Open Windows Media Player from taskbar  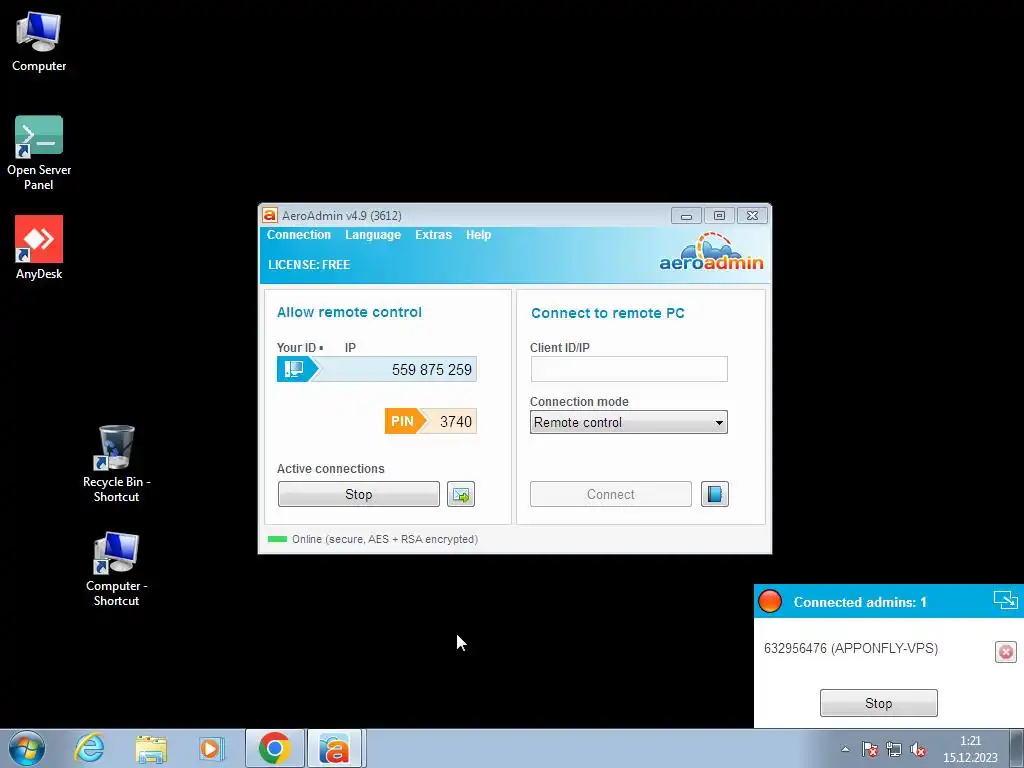click(210, 748)
